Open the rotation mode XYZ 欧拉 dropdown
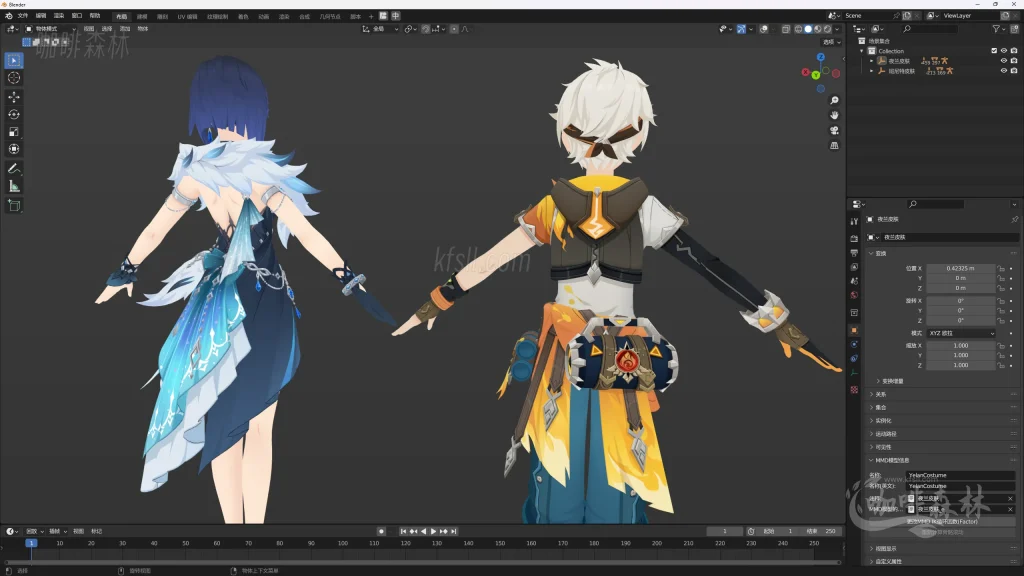This screenshot has width=1024, height=576. tap(961, 333)
